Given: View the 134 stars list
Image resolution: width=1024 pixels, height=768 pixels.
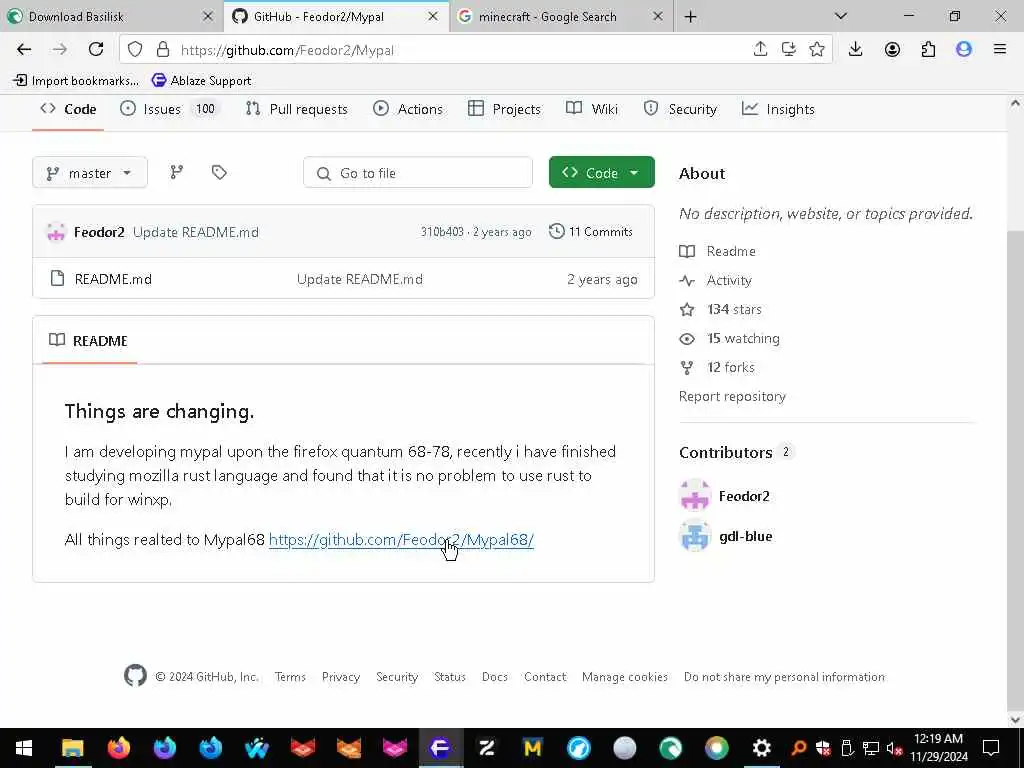Looking at the screenshot, I should 734,309.
